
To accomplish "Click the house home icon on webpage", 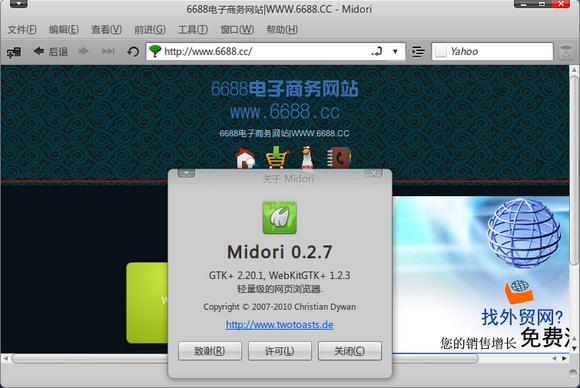I will (x=246, y=158).
